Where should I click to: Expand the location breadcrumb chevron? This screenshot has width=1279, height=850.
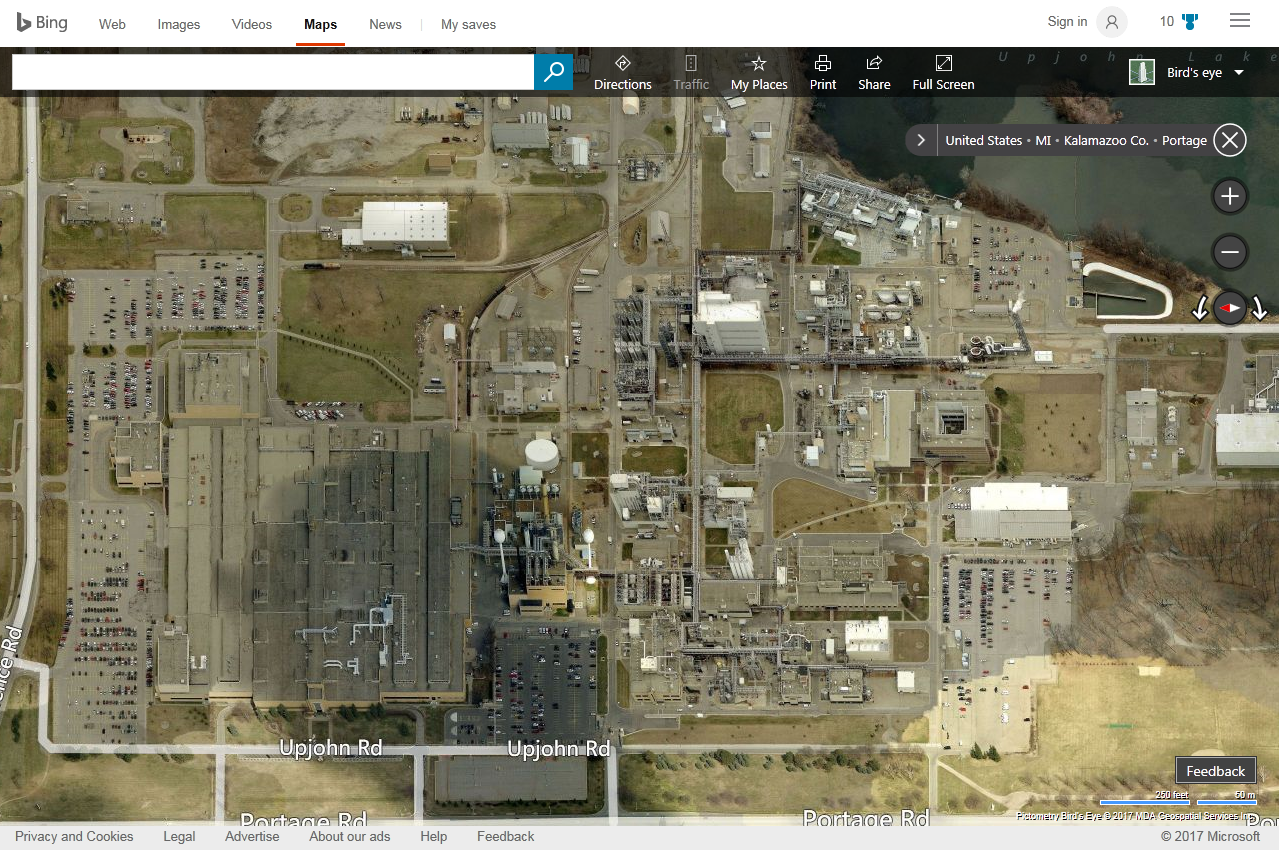coord(921,140)
